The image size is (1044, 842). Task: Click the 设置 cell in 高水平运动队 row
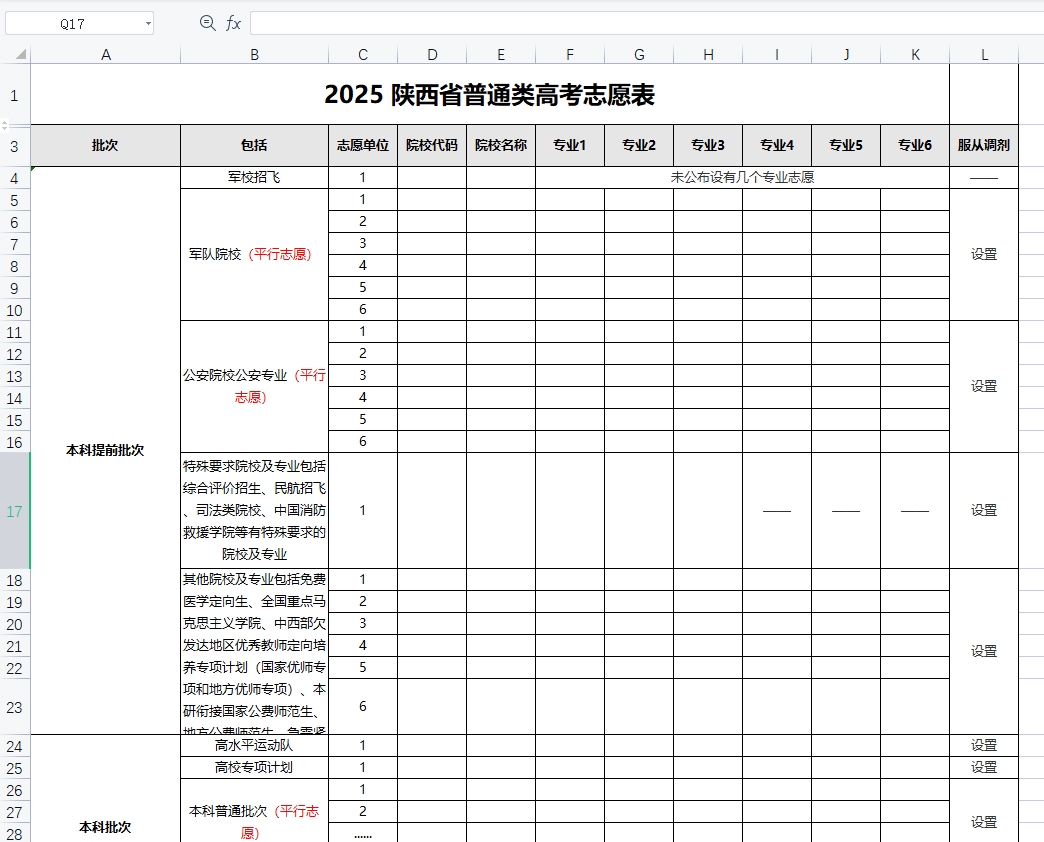(983, 745)
